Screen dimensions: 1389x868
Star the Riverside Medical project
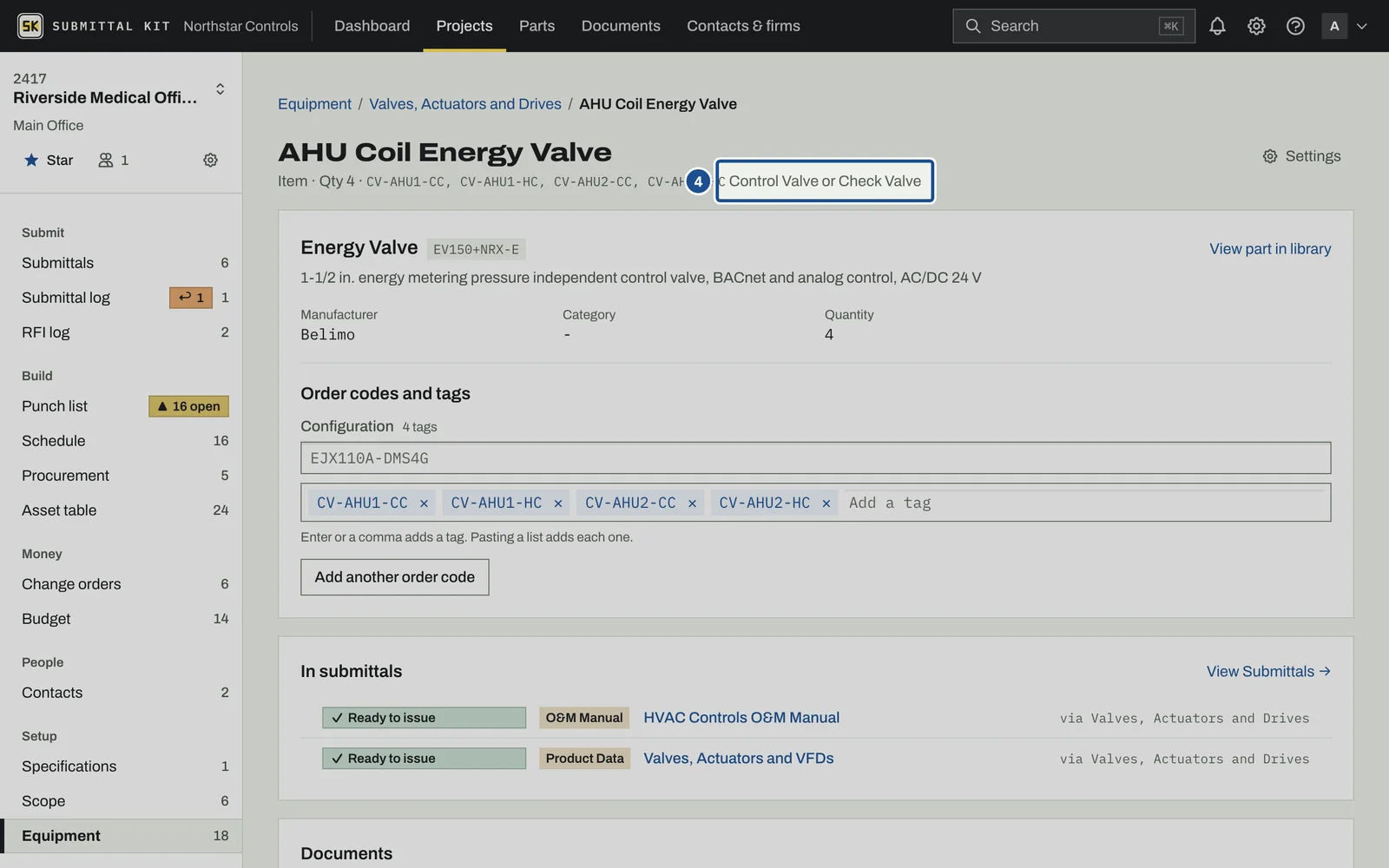pos(49,160)
